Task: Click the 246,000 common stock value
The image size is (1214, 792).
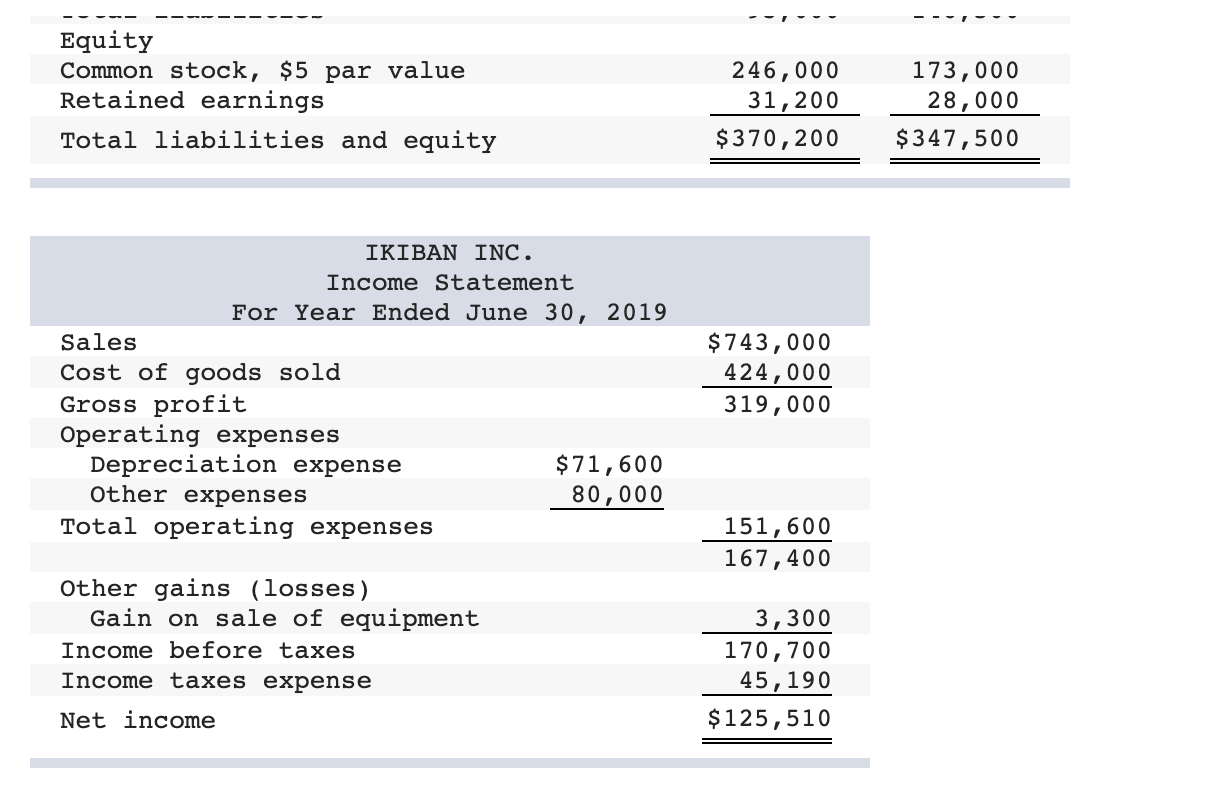Action: tap(786, 71)
